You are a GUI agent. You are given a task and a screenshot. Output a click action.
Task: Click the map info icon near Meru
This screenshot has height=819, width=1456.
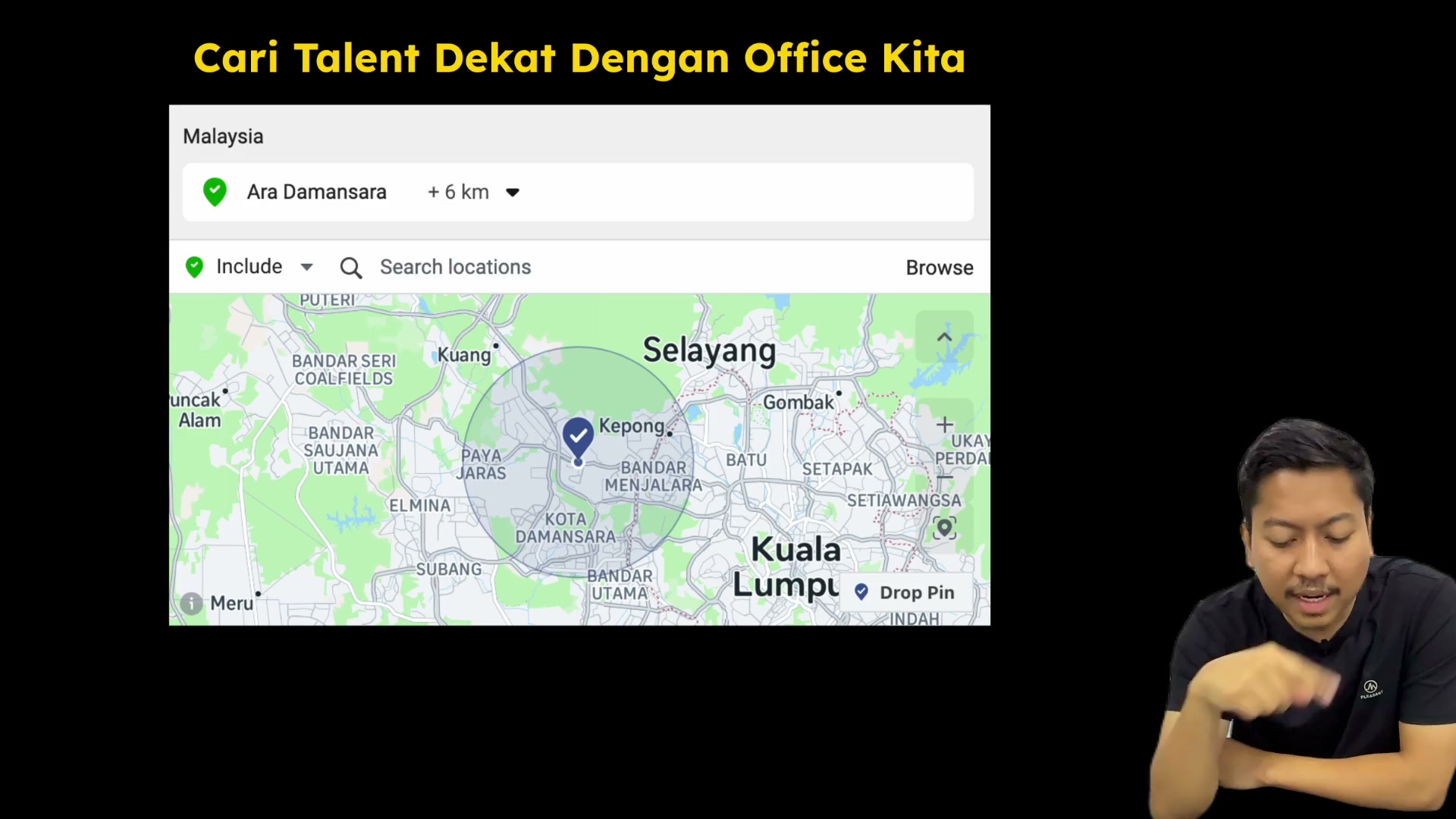coord(191,603)
